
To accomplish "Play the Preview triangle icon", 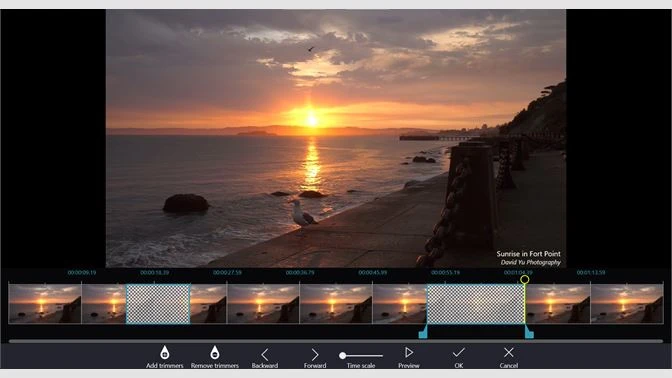I will [409, 352].
